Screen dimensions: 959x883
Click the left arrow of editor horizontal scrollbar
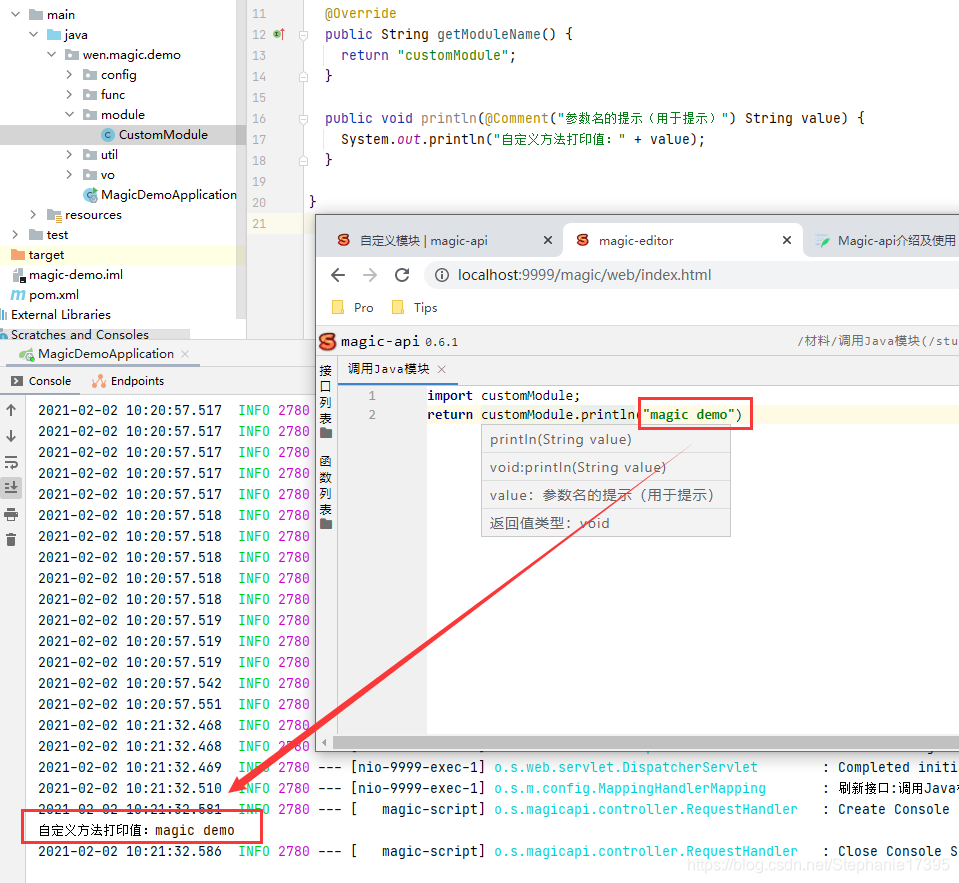click(324, 742)
